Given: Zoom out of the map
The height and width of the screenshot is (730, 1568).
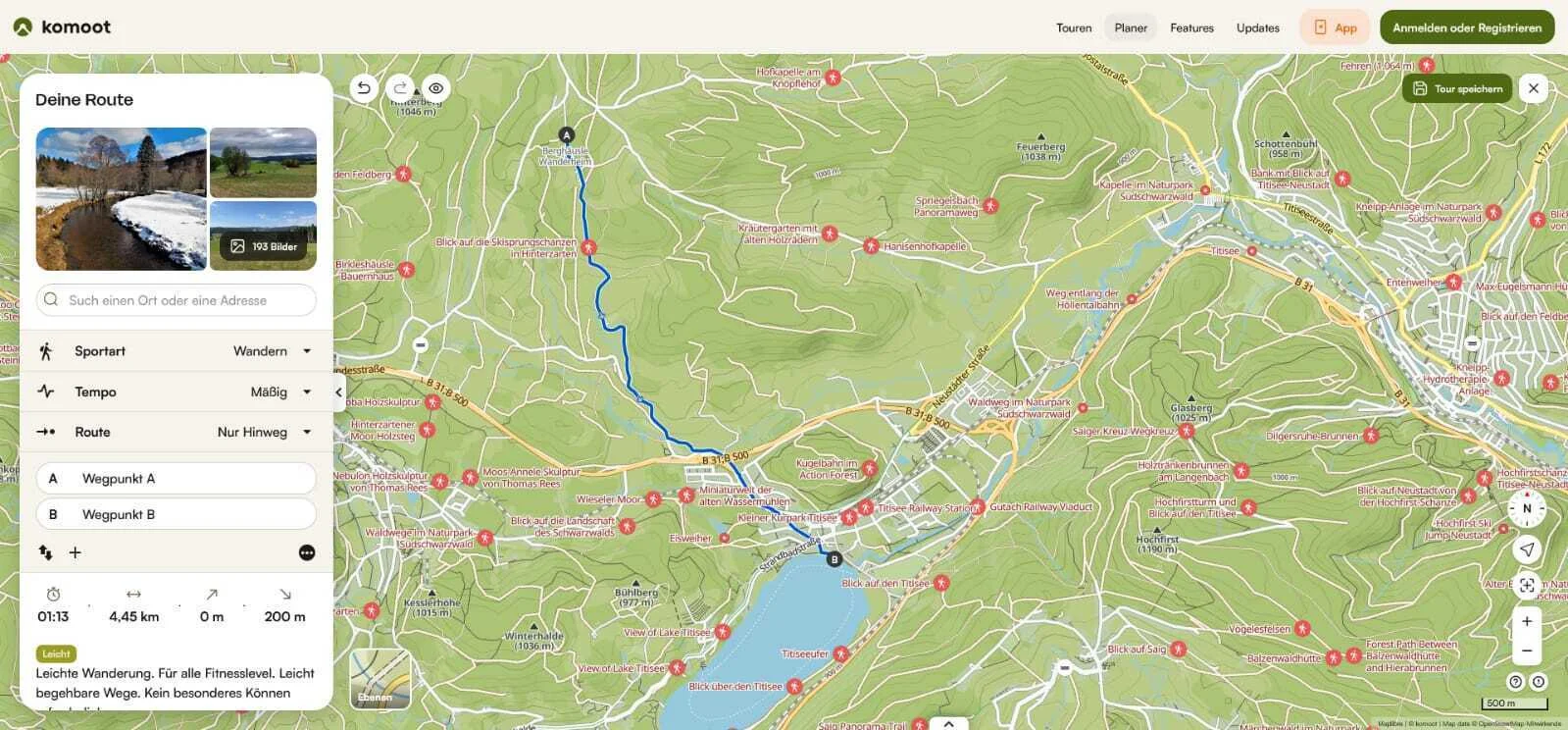Looking at the screenshot, I should 1526,651.
